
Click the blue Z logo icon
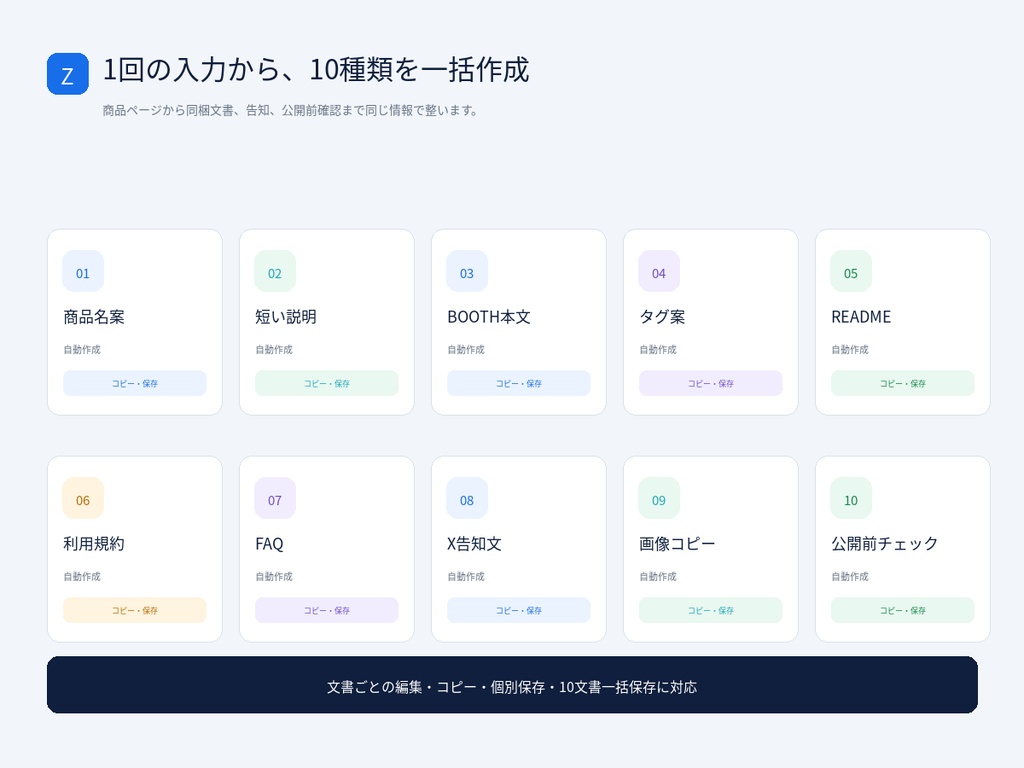coord(68,74)
